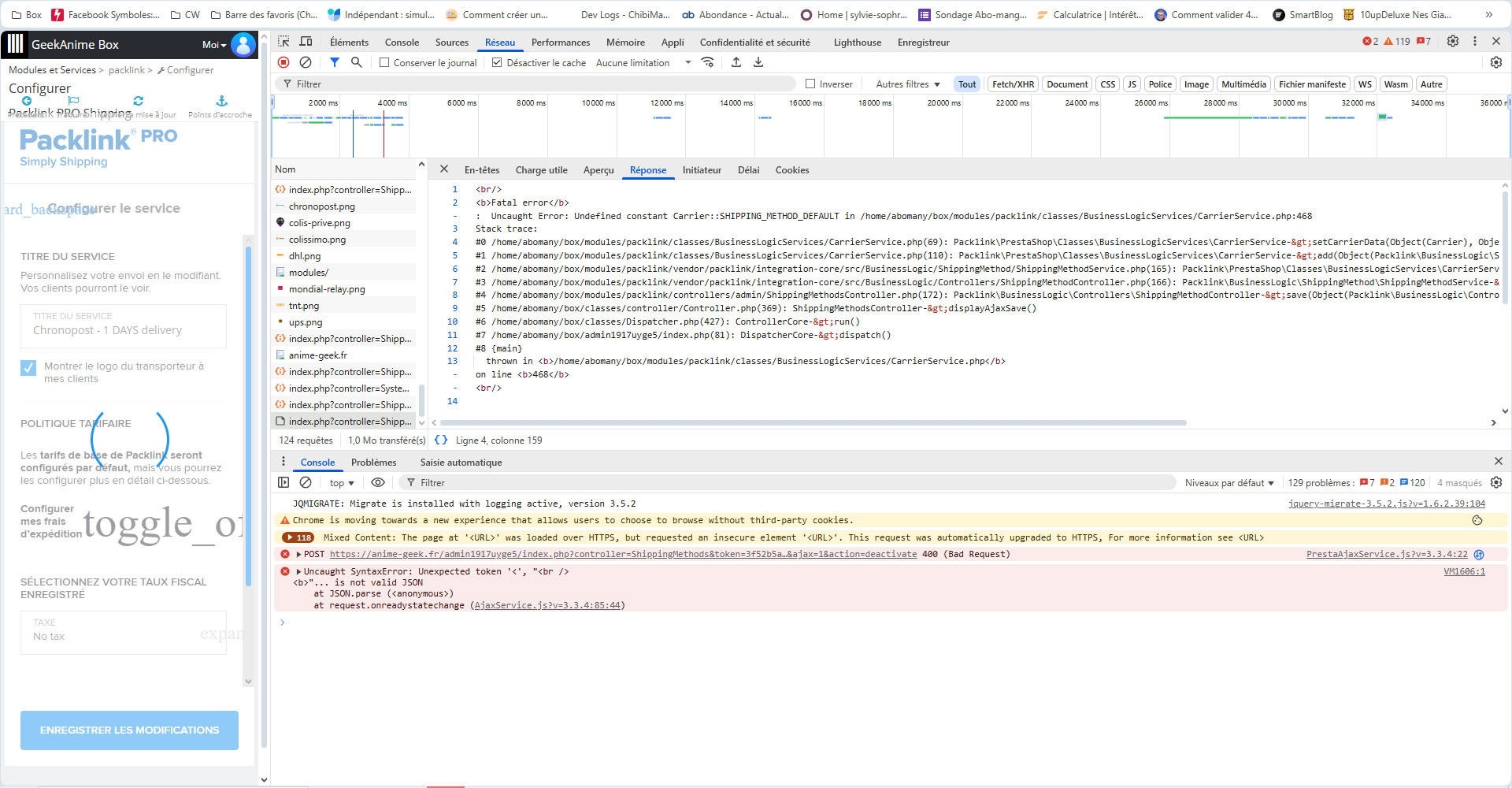Show more bookmarks chevron

click(1488, 14)
